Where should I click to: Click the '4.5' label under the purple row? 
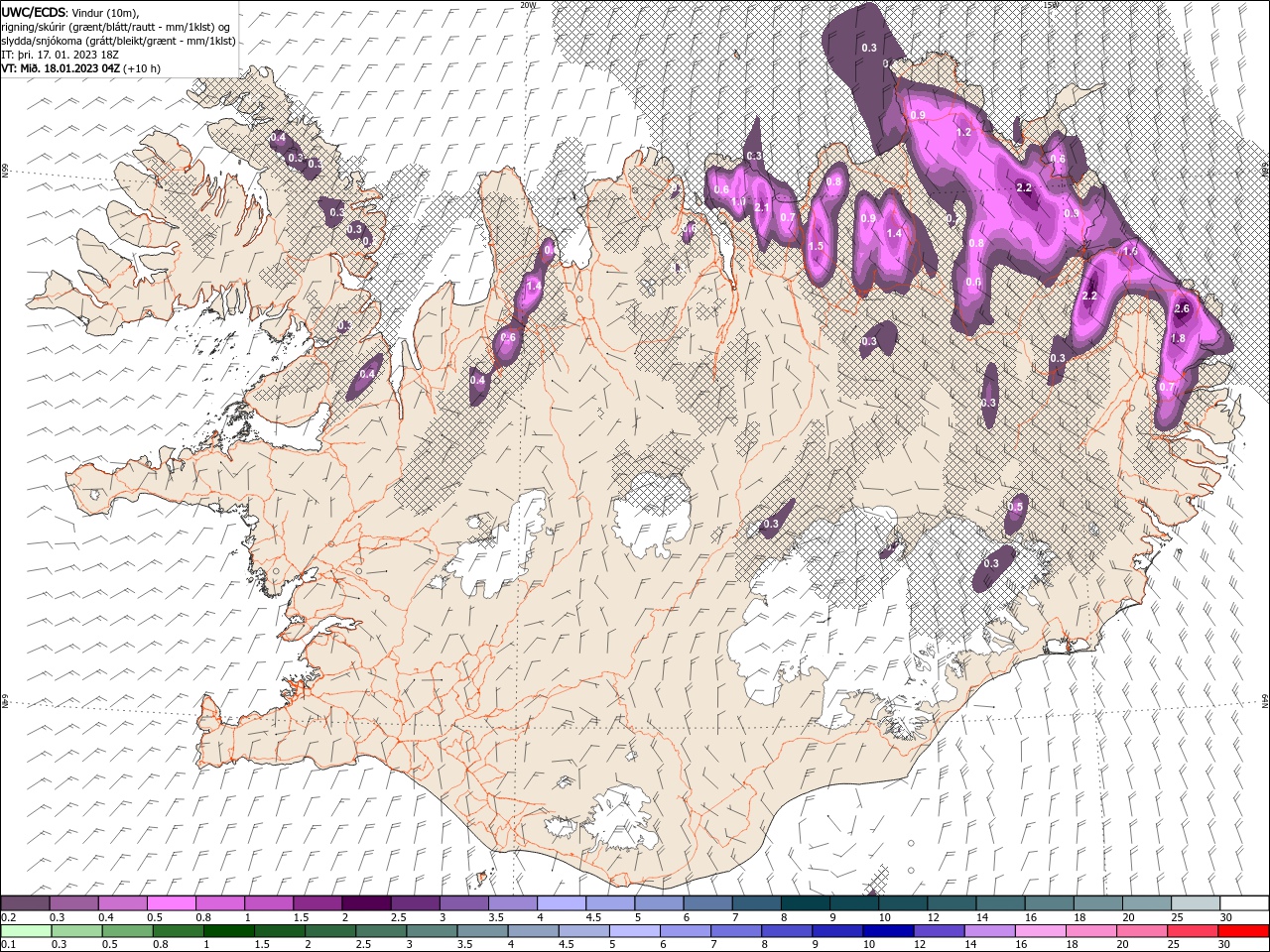(593, 917)
